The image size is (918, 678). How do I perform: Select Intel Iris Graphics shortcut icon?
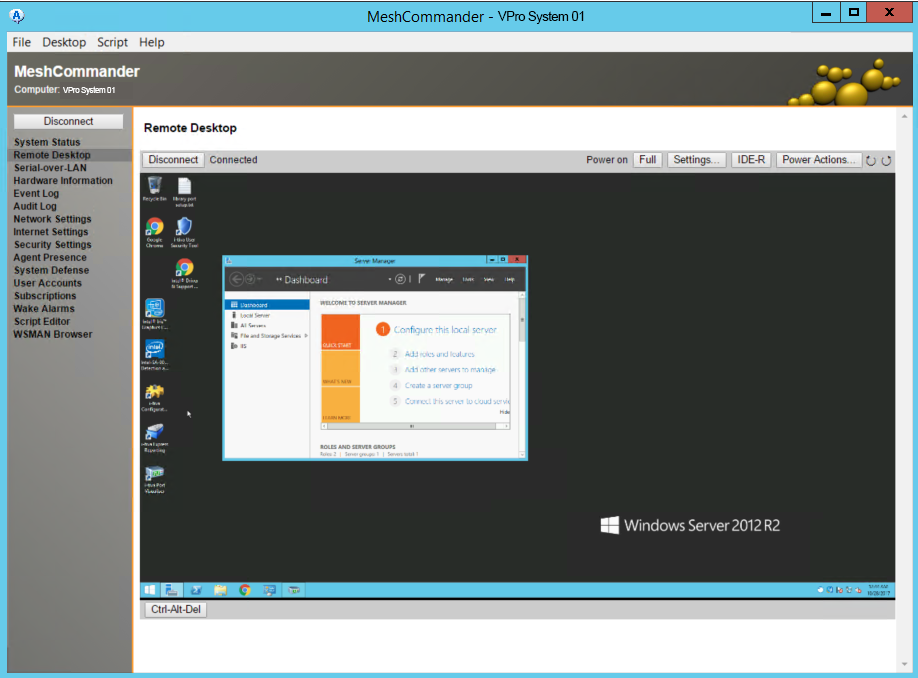click(x=155, y=313)
